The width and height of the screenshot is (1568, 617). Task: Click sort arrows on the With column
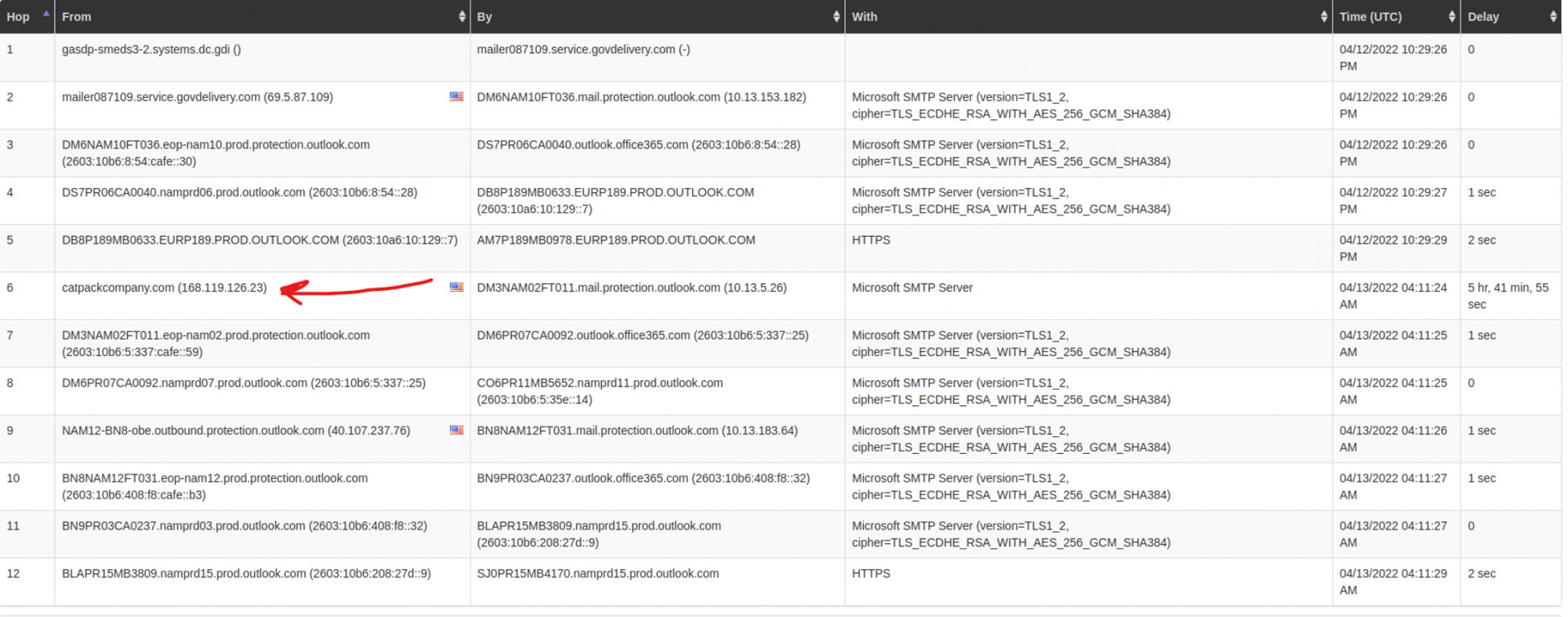coord(1323,16)
